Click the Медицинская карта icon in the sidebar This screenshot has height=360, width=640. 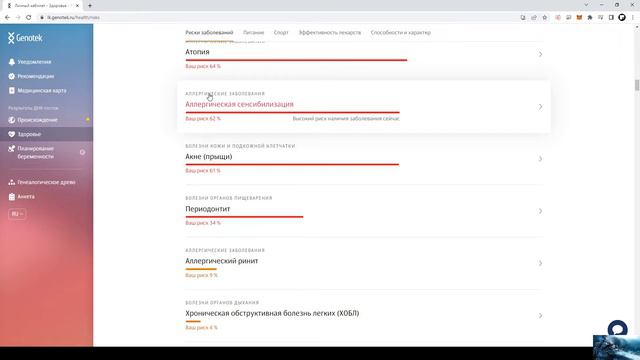coord(11,91)
